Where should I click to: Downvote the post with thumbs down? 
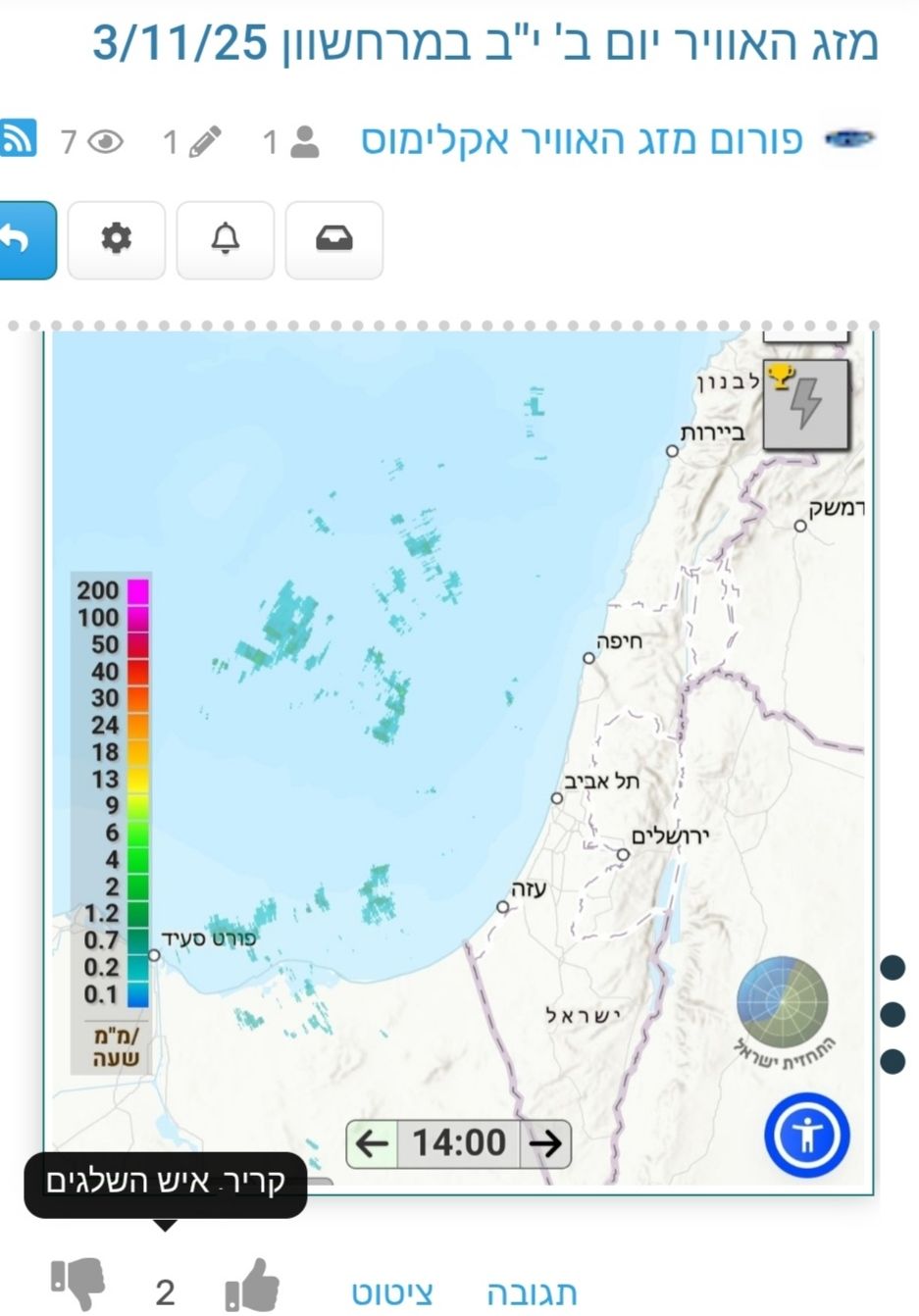point(78,1285)
